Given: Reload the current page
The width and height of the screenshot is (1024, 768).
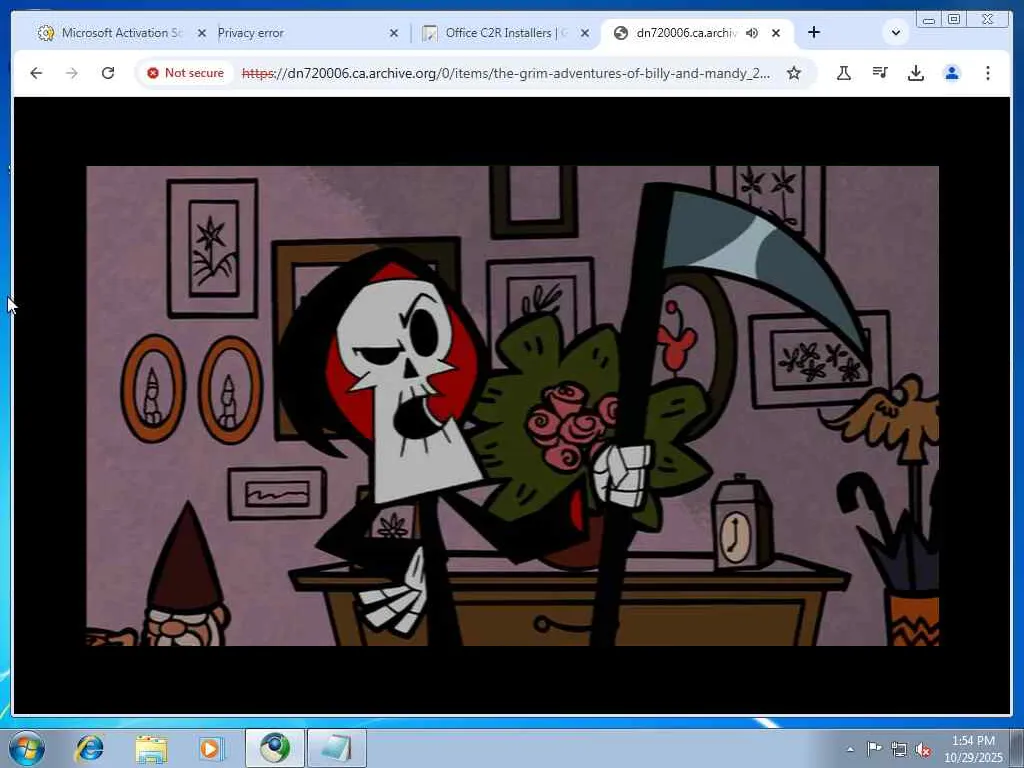Looking at the screenshot, I should point(108,73).
